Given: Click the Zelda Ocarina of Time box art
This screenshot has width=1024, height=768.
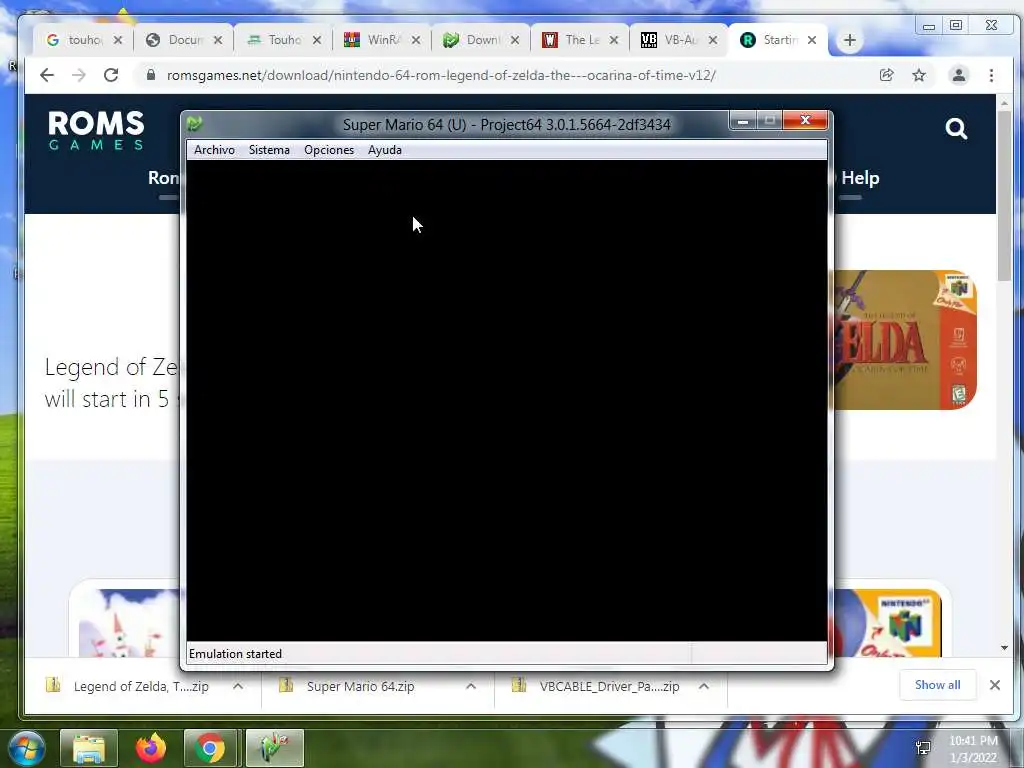Looking at the screenshot, I should point(906,340).
